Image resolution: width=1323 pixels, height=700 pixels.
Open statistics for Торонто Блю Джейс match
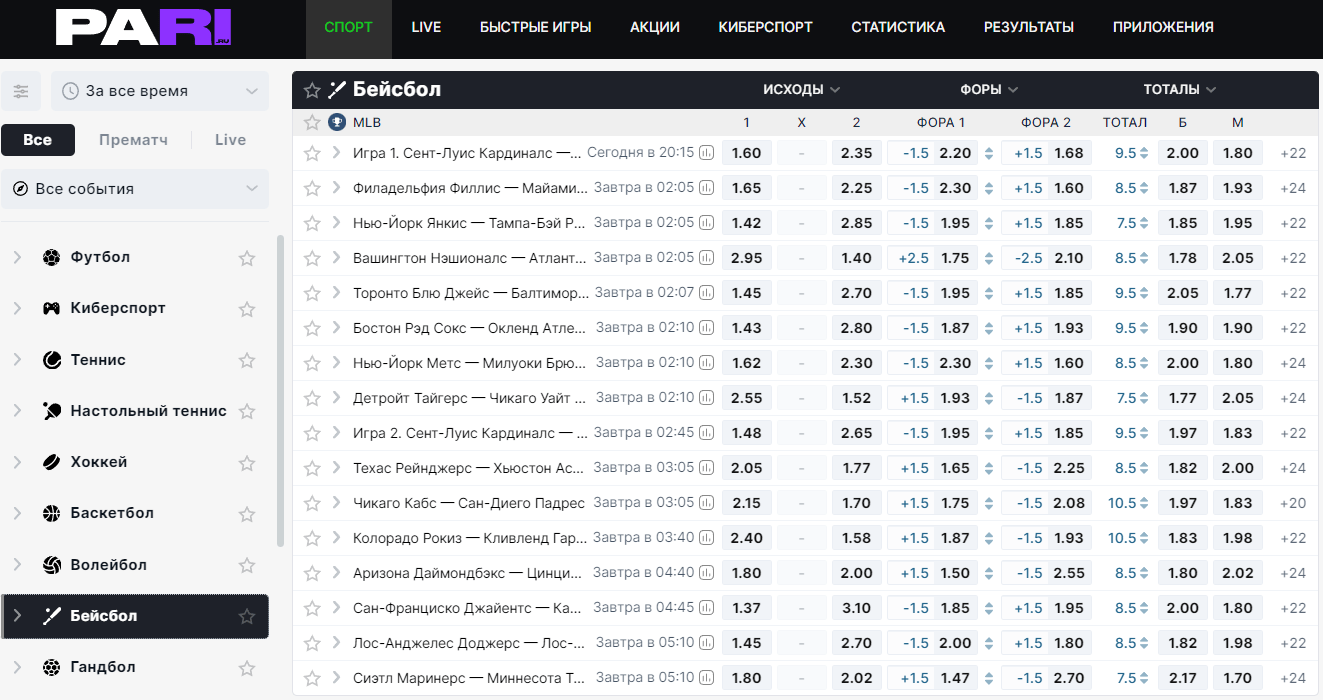click(x=707, y=293)
